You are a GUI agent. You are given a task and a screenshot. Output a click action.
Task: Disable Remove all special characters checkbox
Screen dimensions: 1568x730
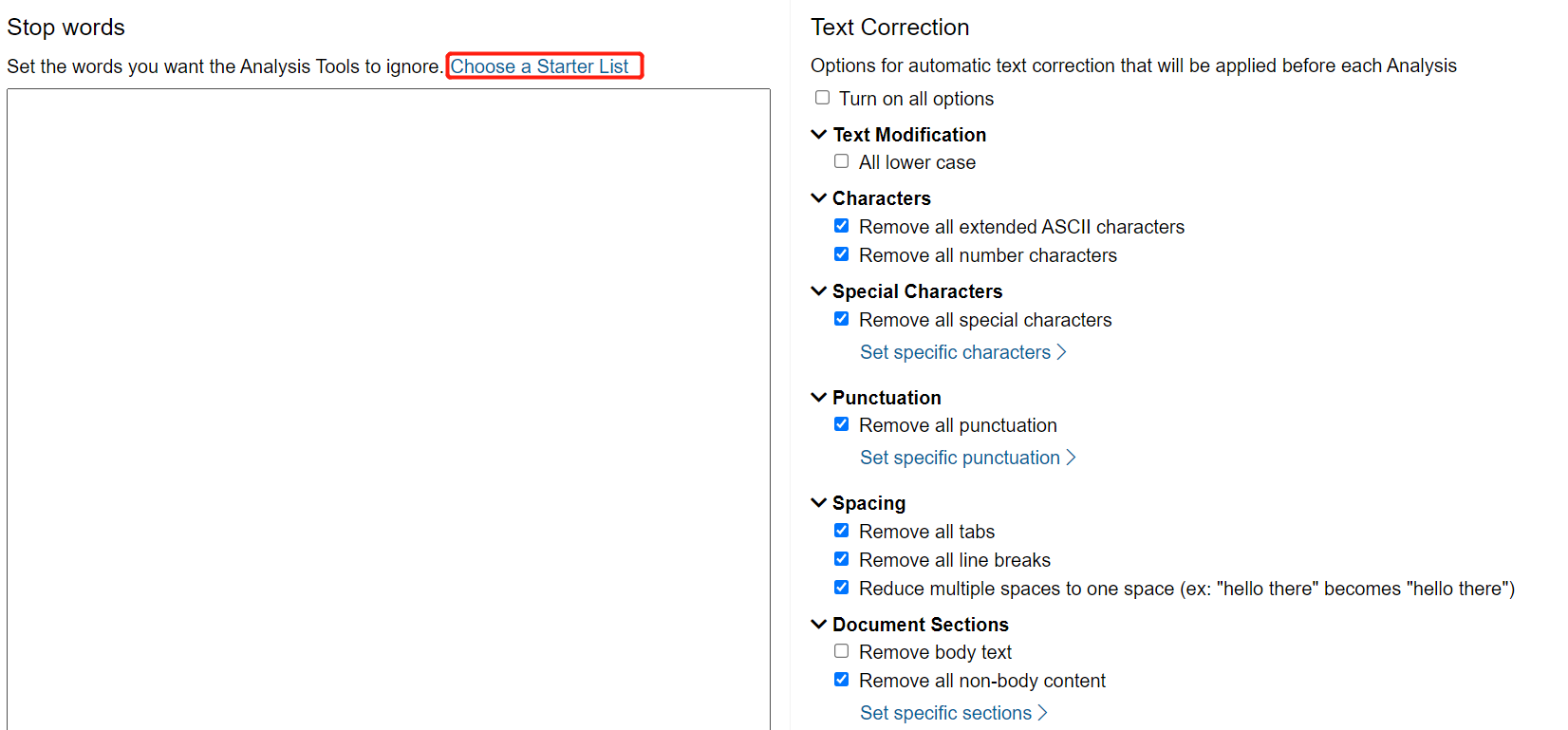tap(842, 319)
